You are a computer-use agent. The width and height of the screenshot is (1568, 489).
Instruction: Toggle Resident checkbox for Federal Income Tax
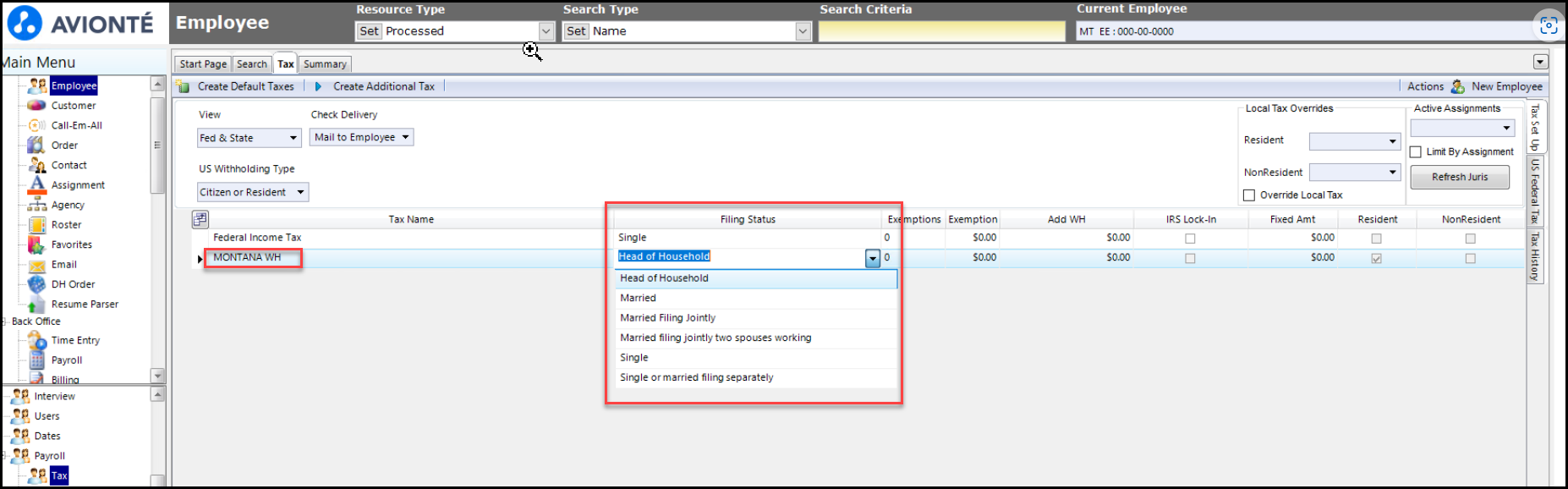[x=1376, y=239]
